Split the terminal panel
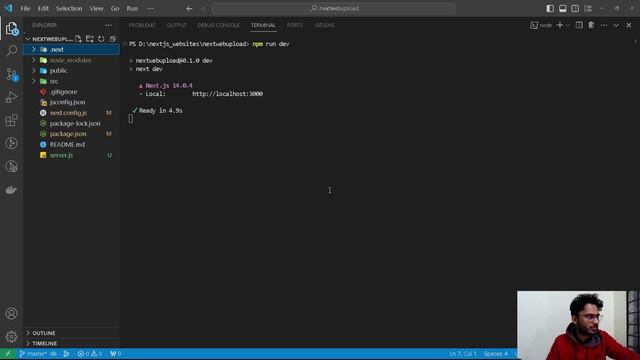The width and height of the screenshot is (640, 360). click(x=579, y=25)
